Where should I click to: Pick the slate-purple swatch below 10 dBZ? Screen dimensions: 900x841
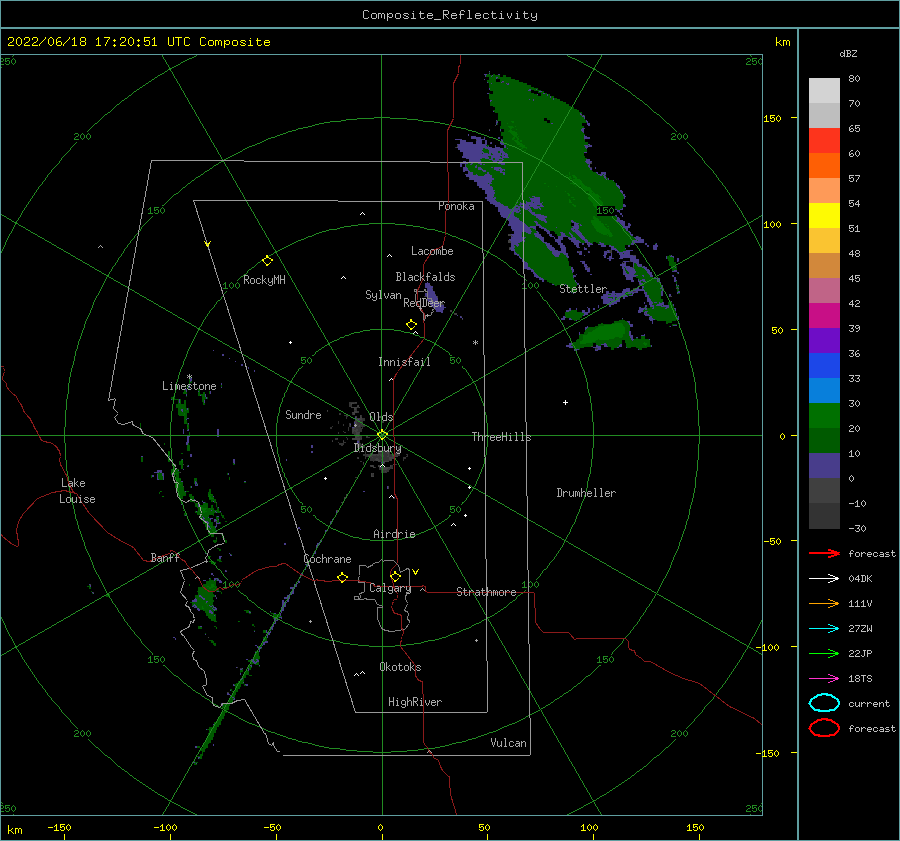coord(824,466)
